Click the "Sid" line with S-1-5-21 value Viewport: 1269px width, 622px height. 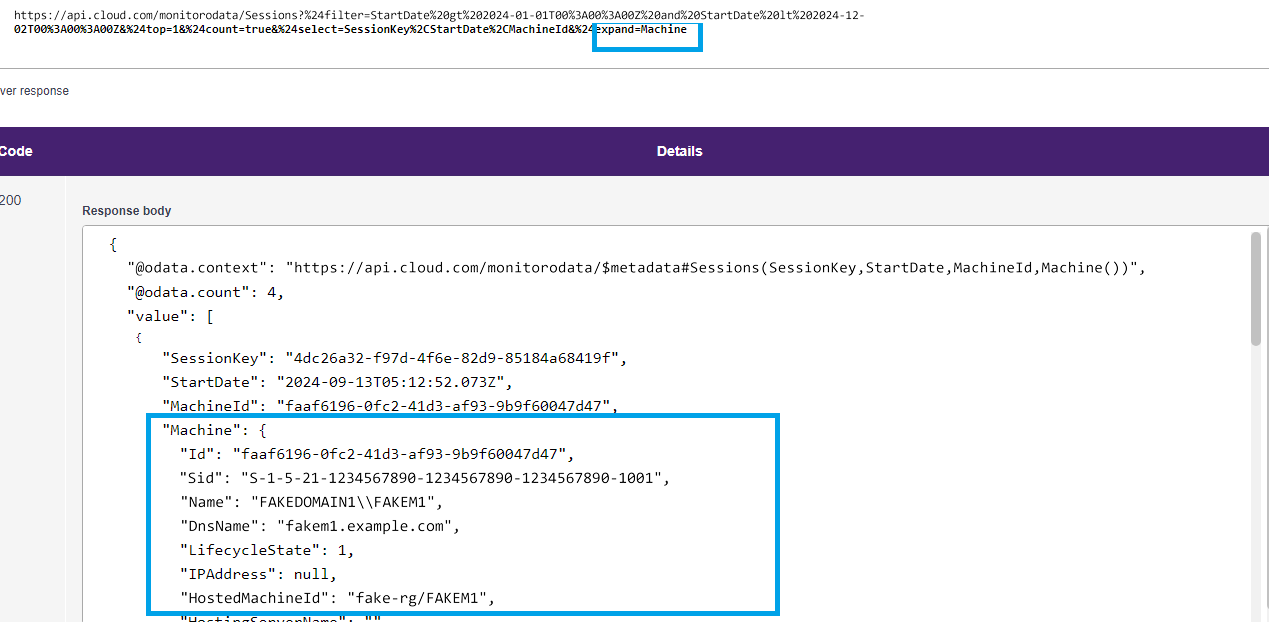(425, 478)
